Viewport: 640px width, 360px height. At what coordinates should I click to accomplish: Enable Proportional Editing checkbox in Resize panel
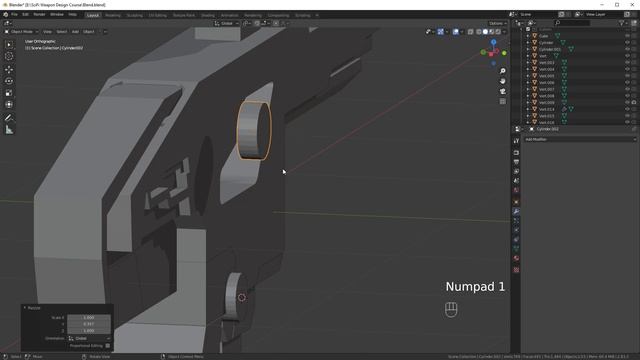click(x=108, y=346)
